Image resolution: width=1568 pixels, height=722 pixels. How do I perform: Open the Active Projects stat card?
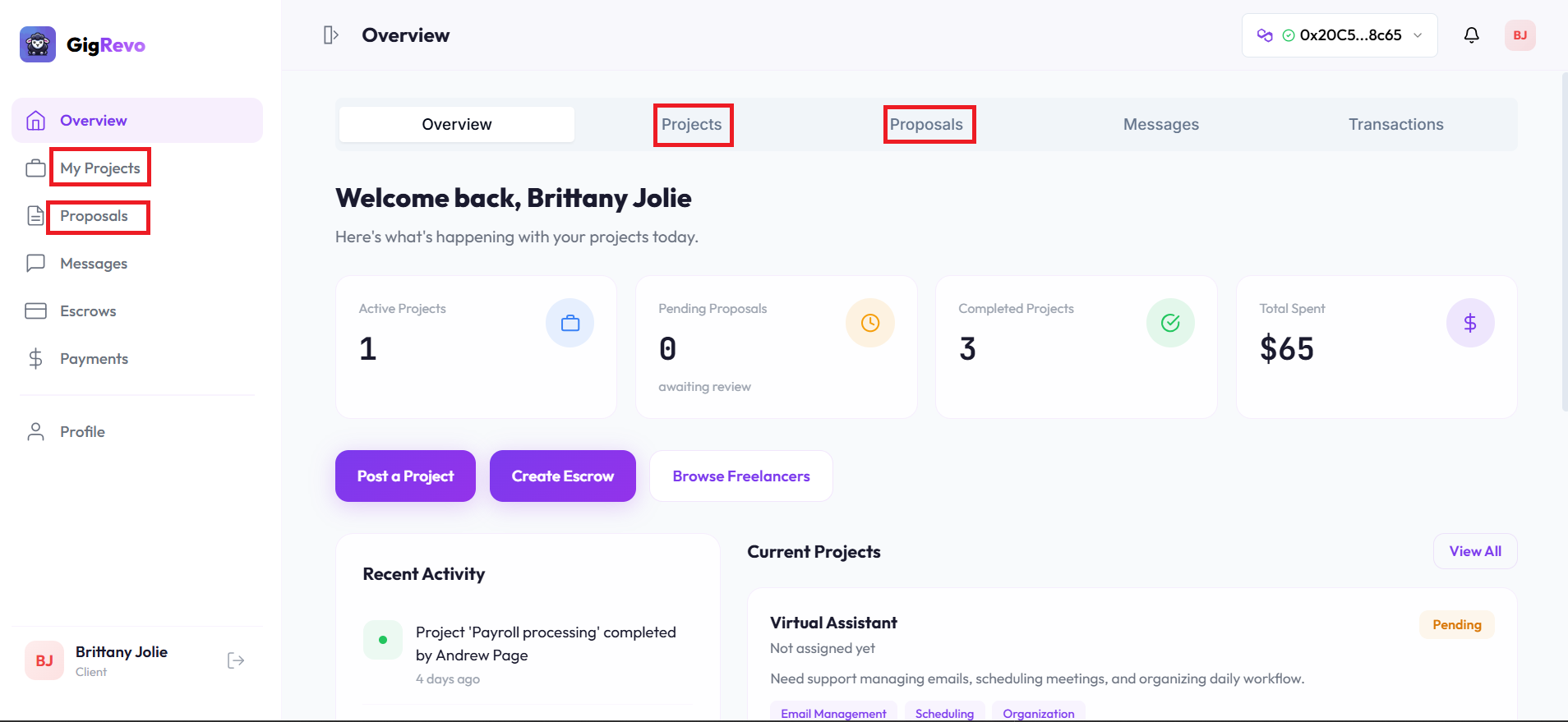pos(476,347)
